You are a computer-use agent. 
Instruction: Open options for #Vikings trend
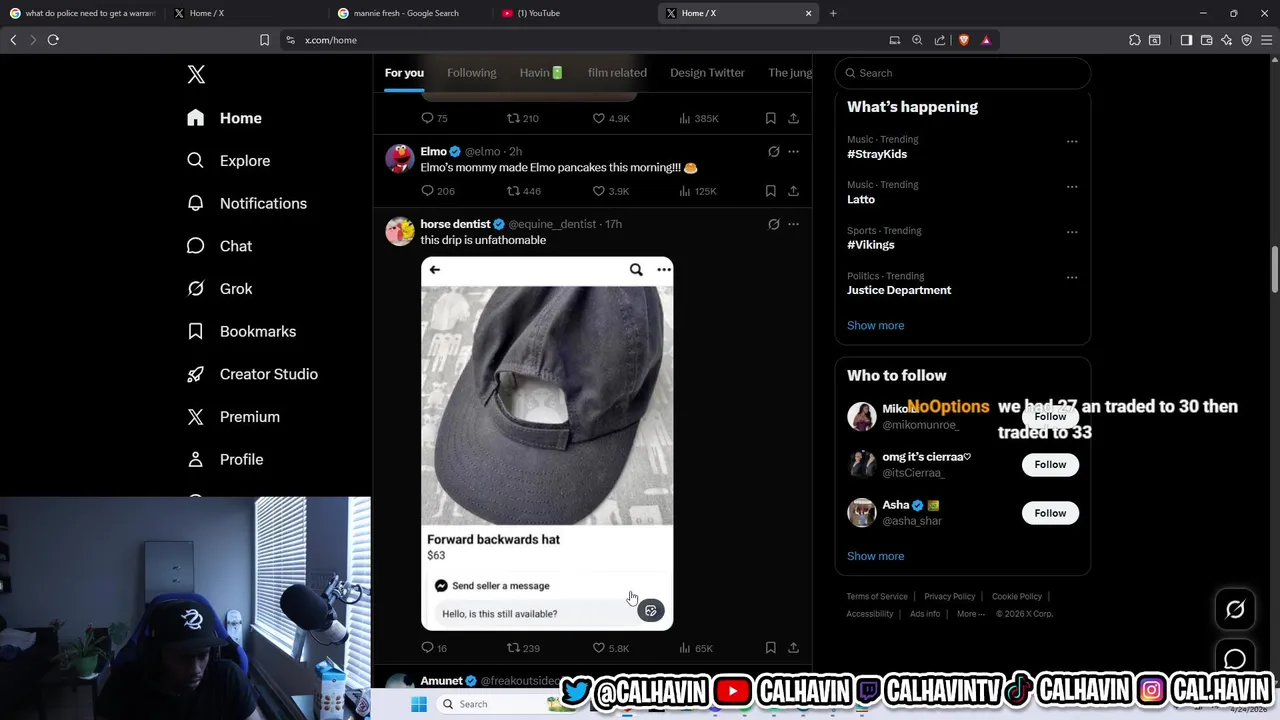[x=1072, y=232]
